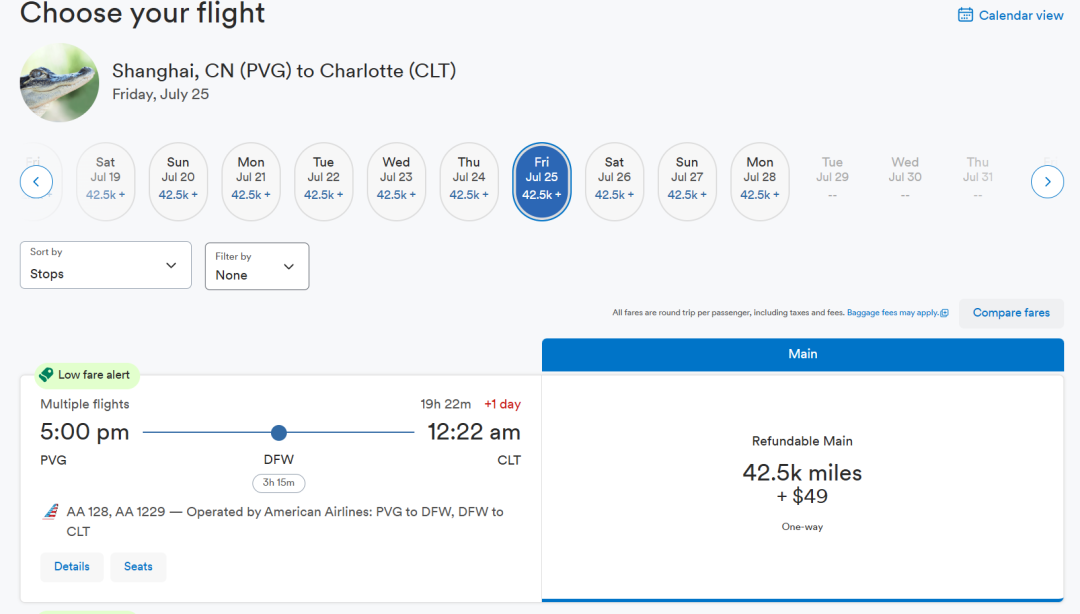The width and height of the screenshot is (1080, 614).
Task: Click the American Airlines logo icon
Action: pos(50,512)
